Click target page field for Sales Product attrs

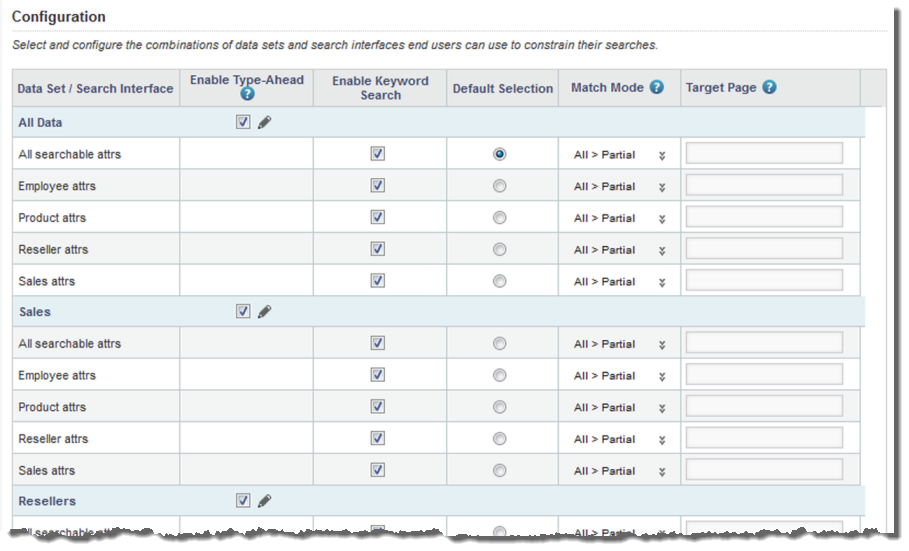[764, 407]
